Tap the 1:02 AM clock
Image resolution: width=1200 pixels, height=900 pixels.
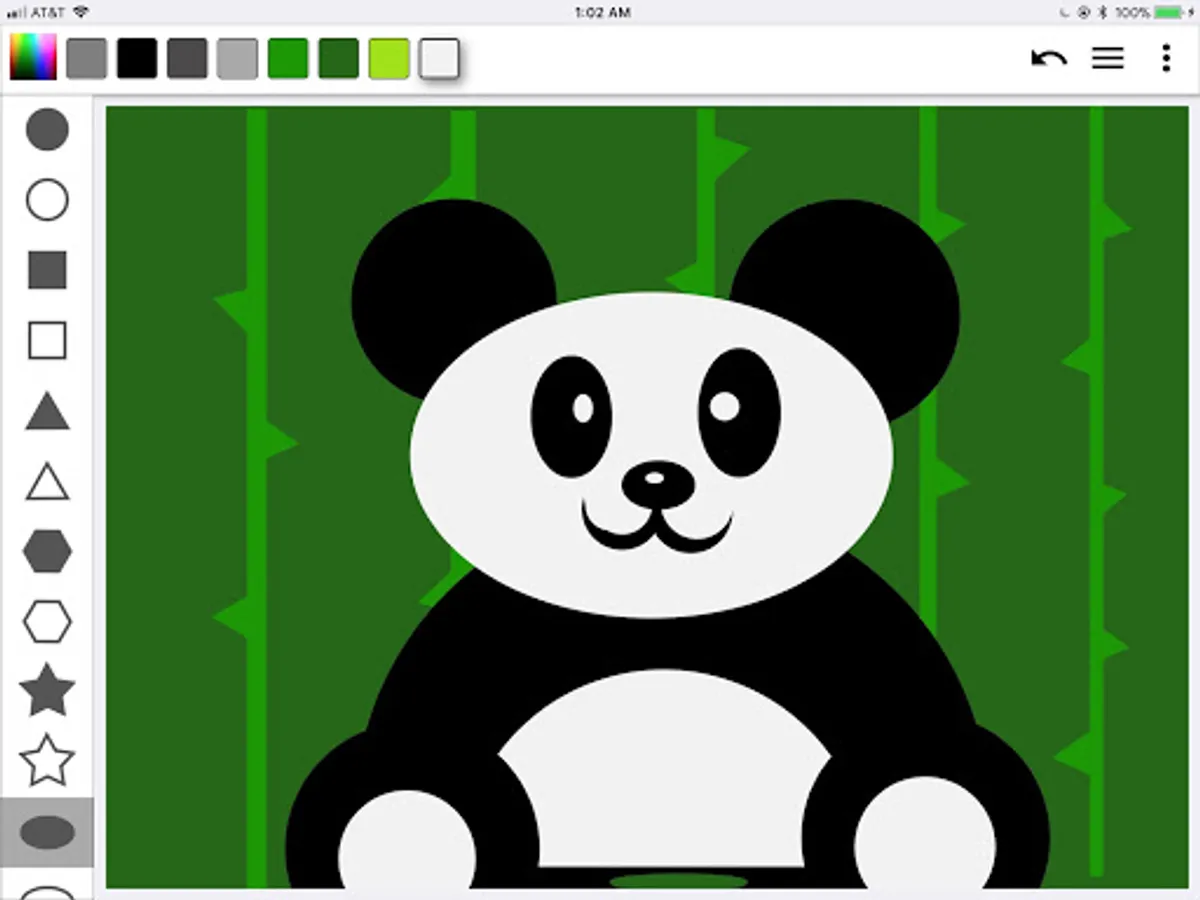(x=603, y=12)
